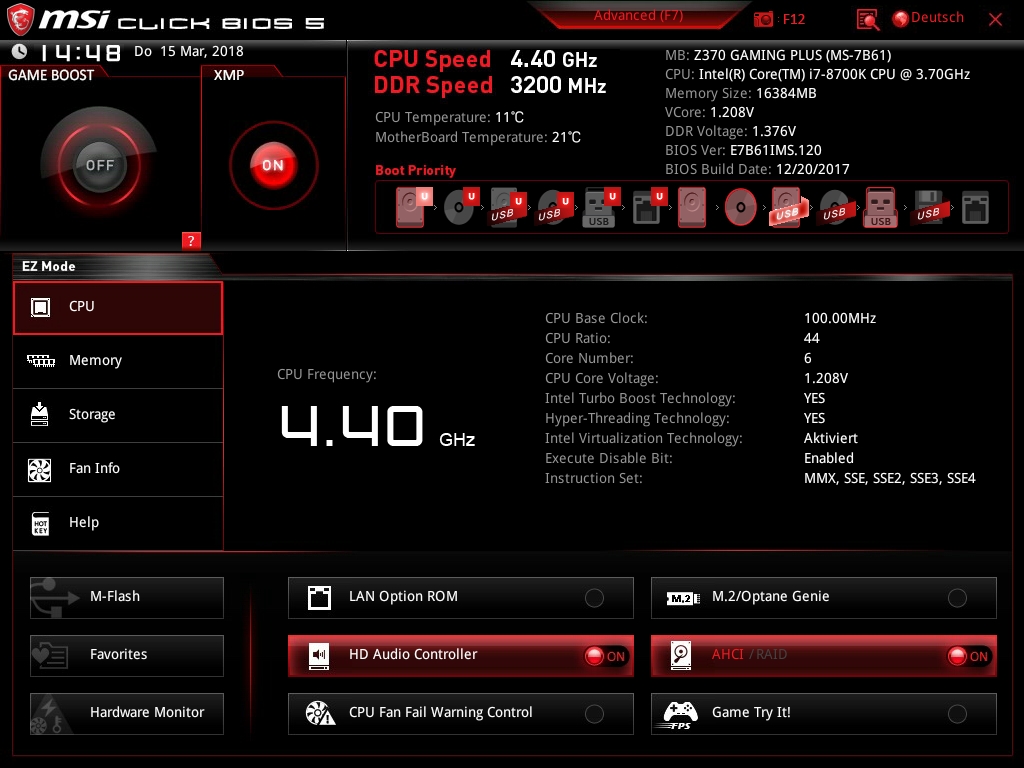Select the CPU tab in EZ Mode
Screen dimensions: 1024x768
118,308
